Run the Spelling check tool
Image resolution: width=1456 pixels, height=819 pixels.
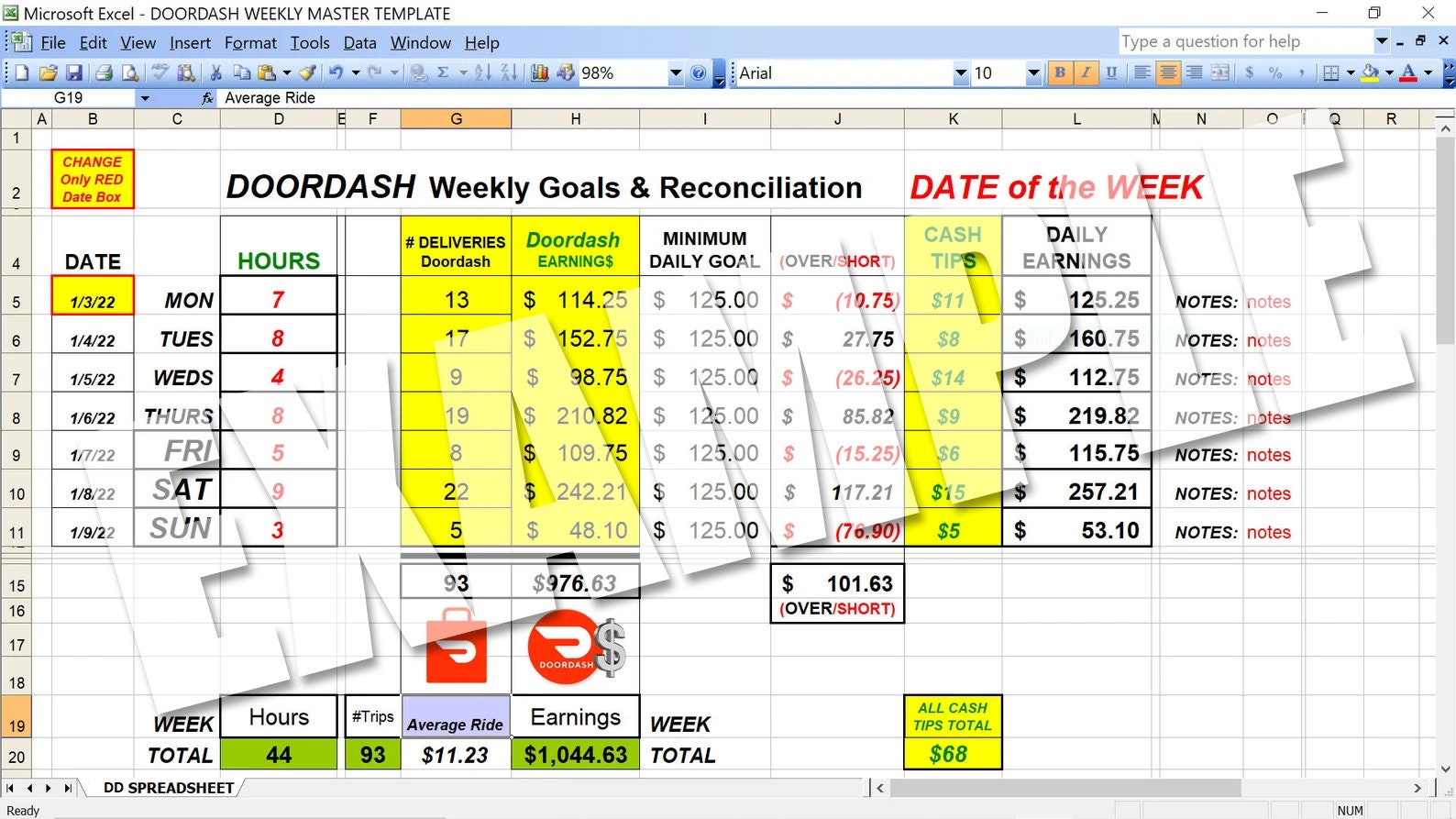(160, 72)
